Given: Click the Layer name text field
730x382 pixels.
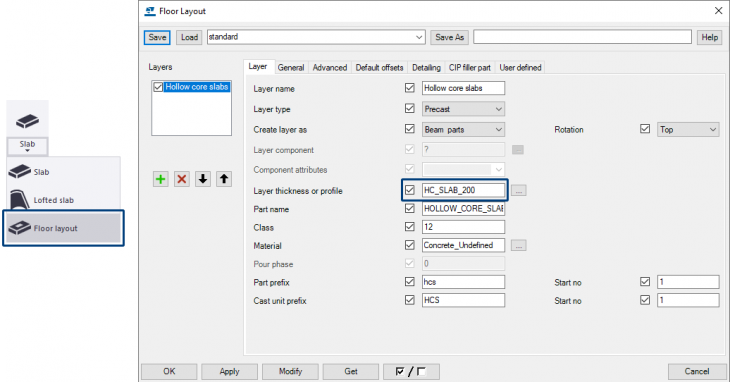Looking at the screenshot, I should click(x=463, y=88).
